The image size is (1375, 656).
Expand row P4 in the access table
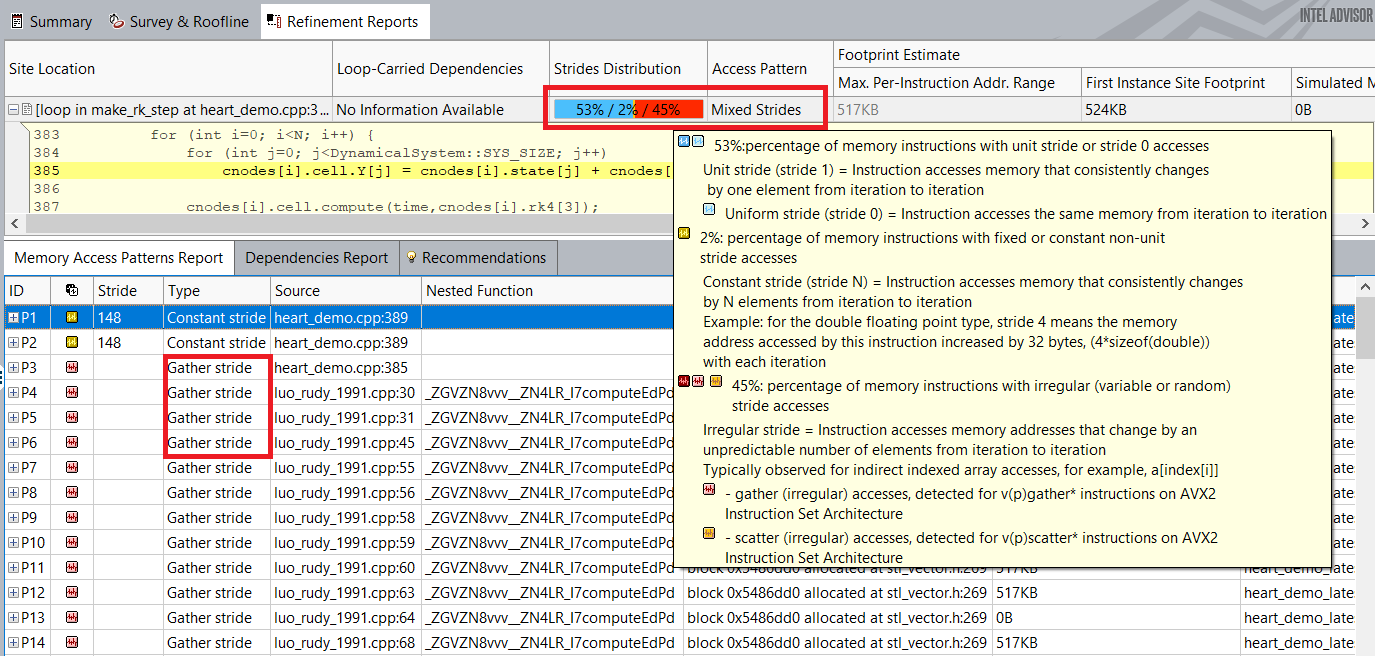click(13, 392)
